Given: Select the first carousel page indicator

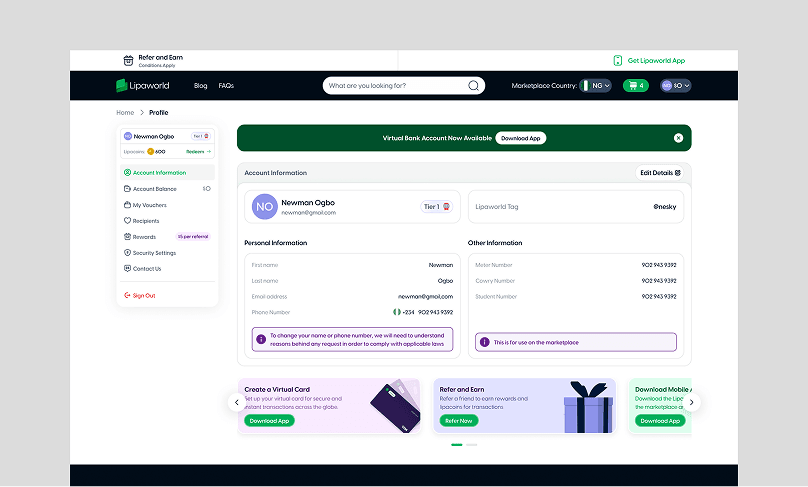Looking at the screenshot, I should point(457,445).
